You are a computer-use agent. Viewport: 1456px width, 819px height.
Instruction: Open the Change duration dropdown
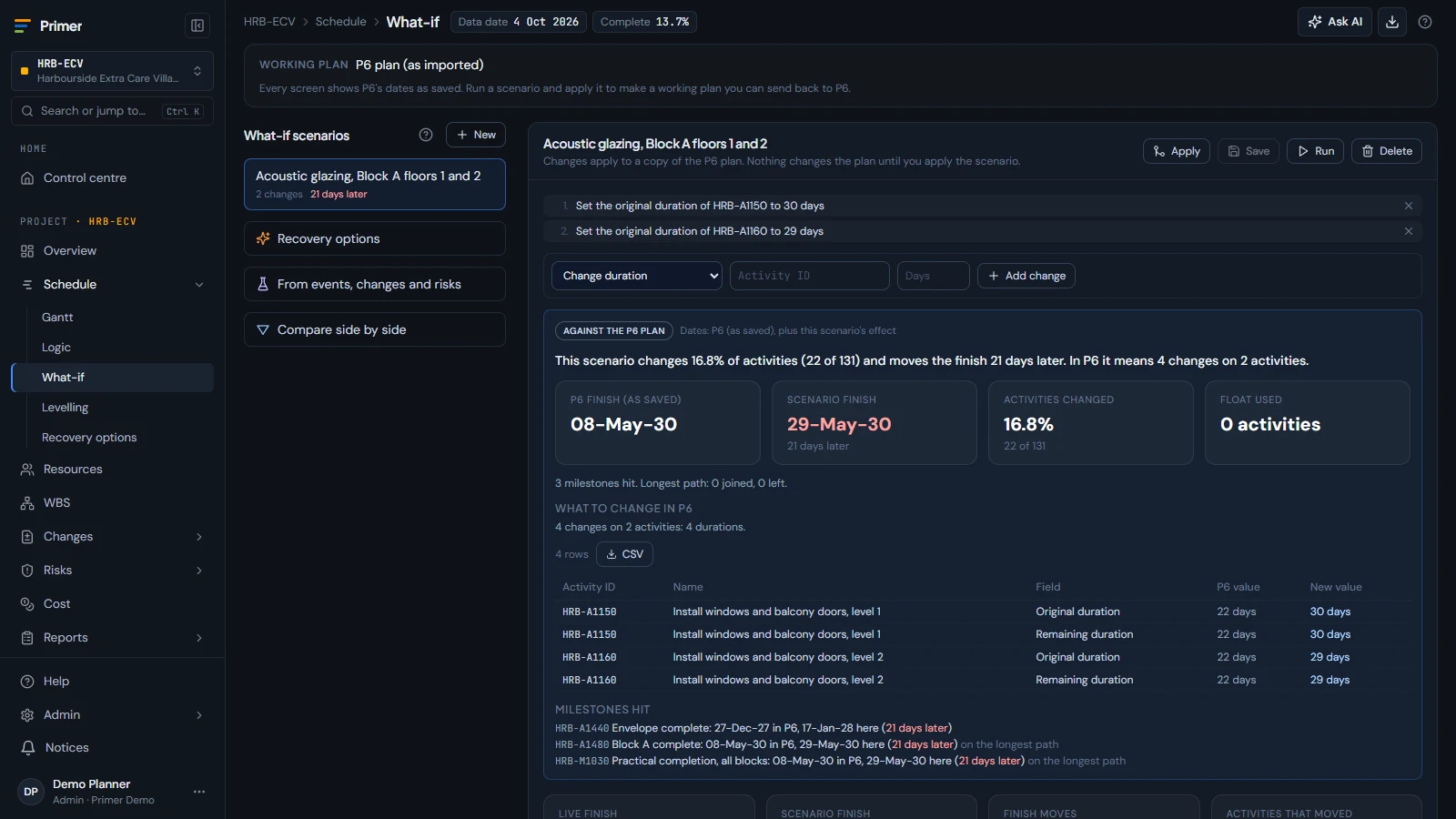tap(637, 276)
